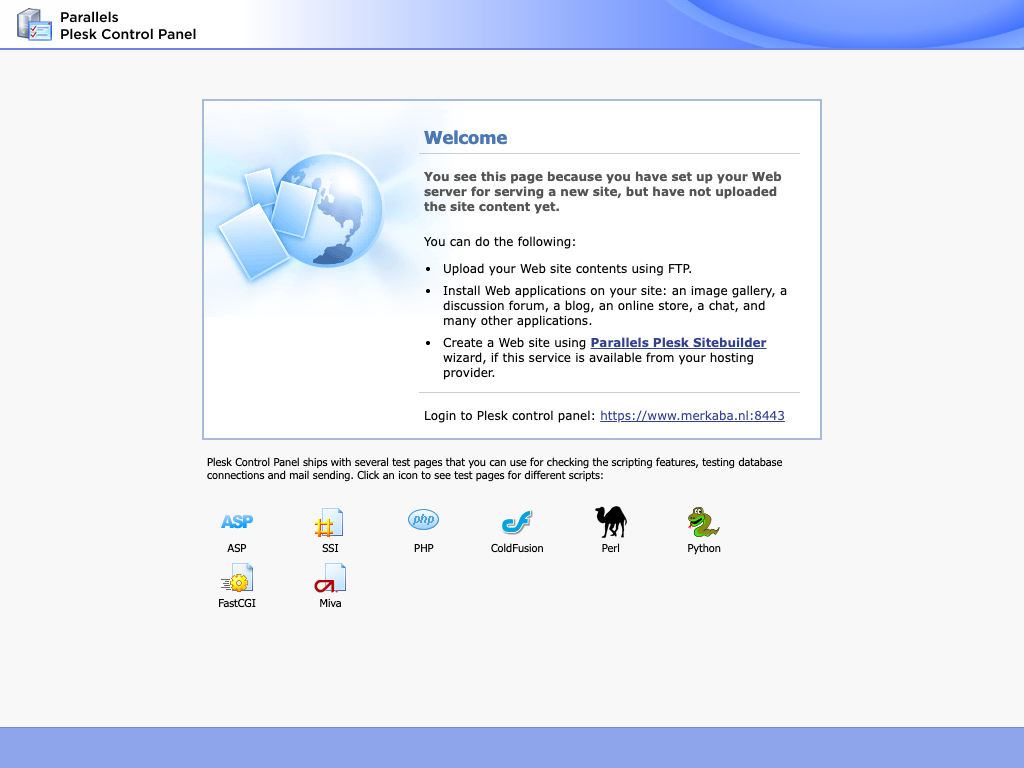
Task: Click the 'ColdFusion' text label
Action: [517, 549]
